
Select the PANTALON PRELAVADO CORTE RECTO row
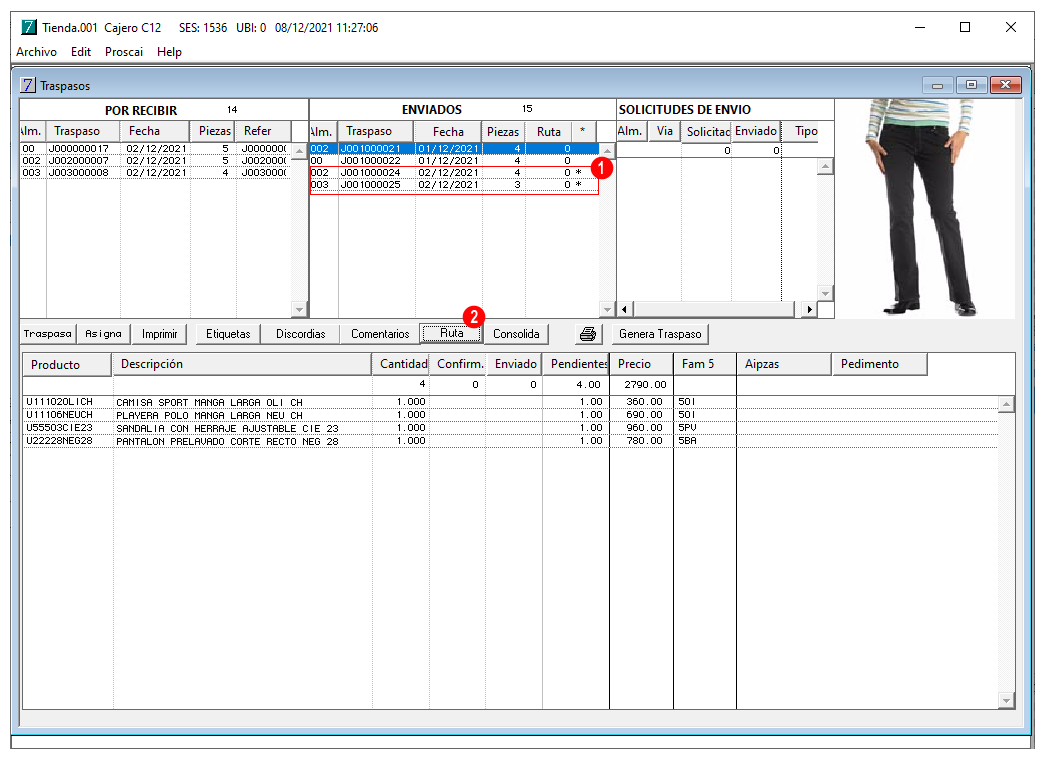[511, 441]
